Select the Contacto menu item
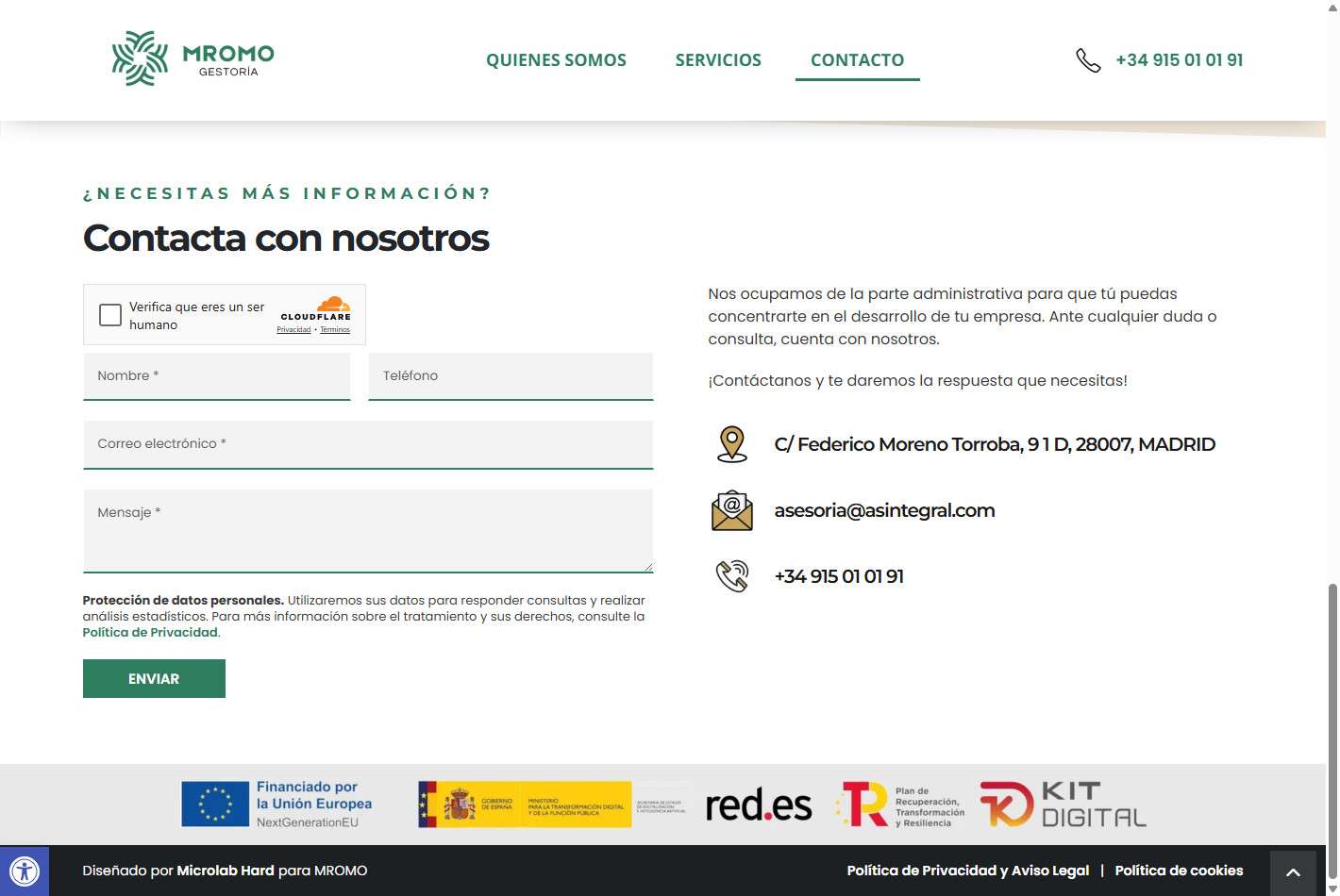1340x896 pixels. pos(857,60)
